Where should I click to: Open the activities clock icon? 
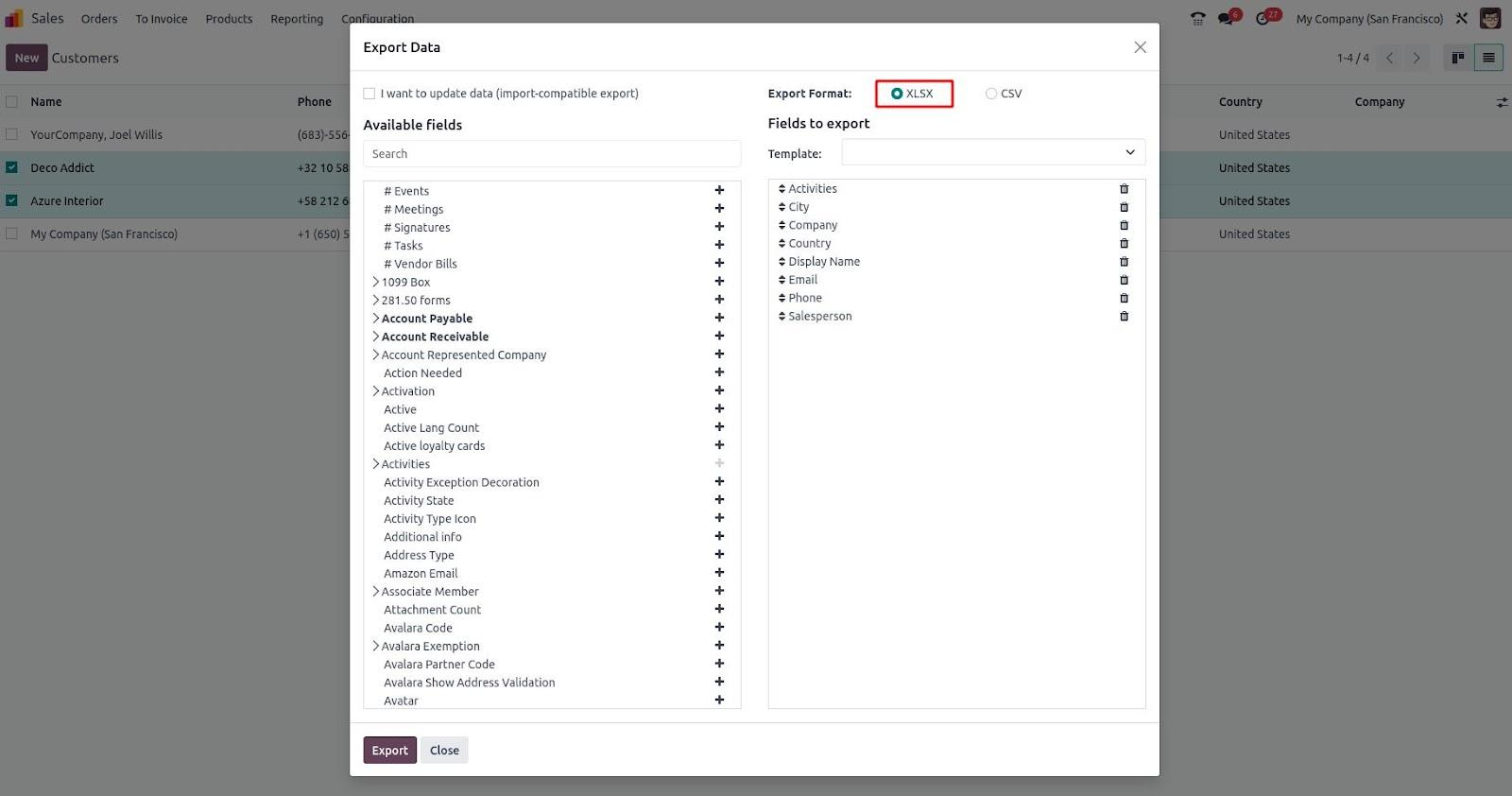click(x=1263, y=19)
